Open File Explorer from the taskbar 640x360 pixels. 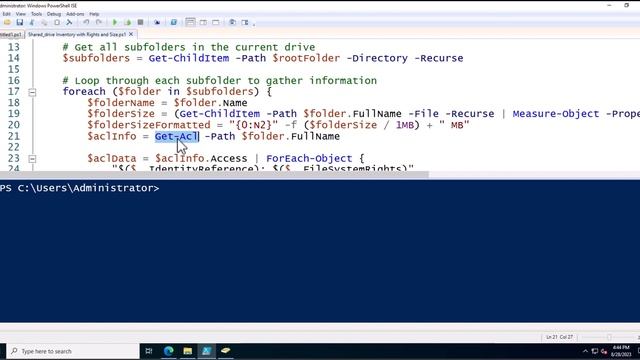coord(188,351)
